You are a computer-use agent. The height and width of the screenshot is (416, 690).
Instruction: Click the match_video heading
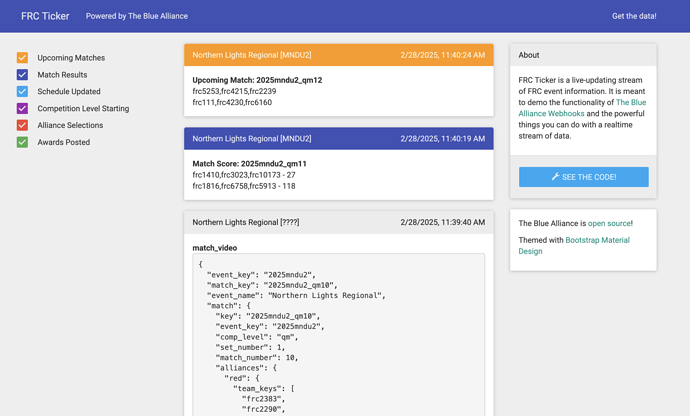215,248
